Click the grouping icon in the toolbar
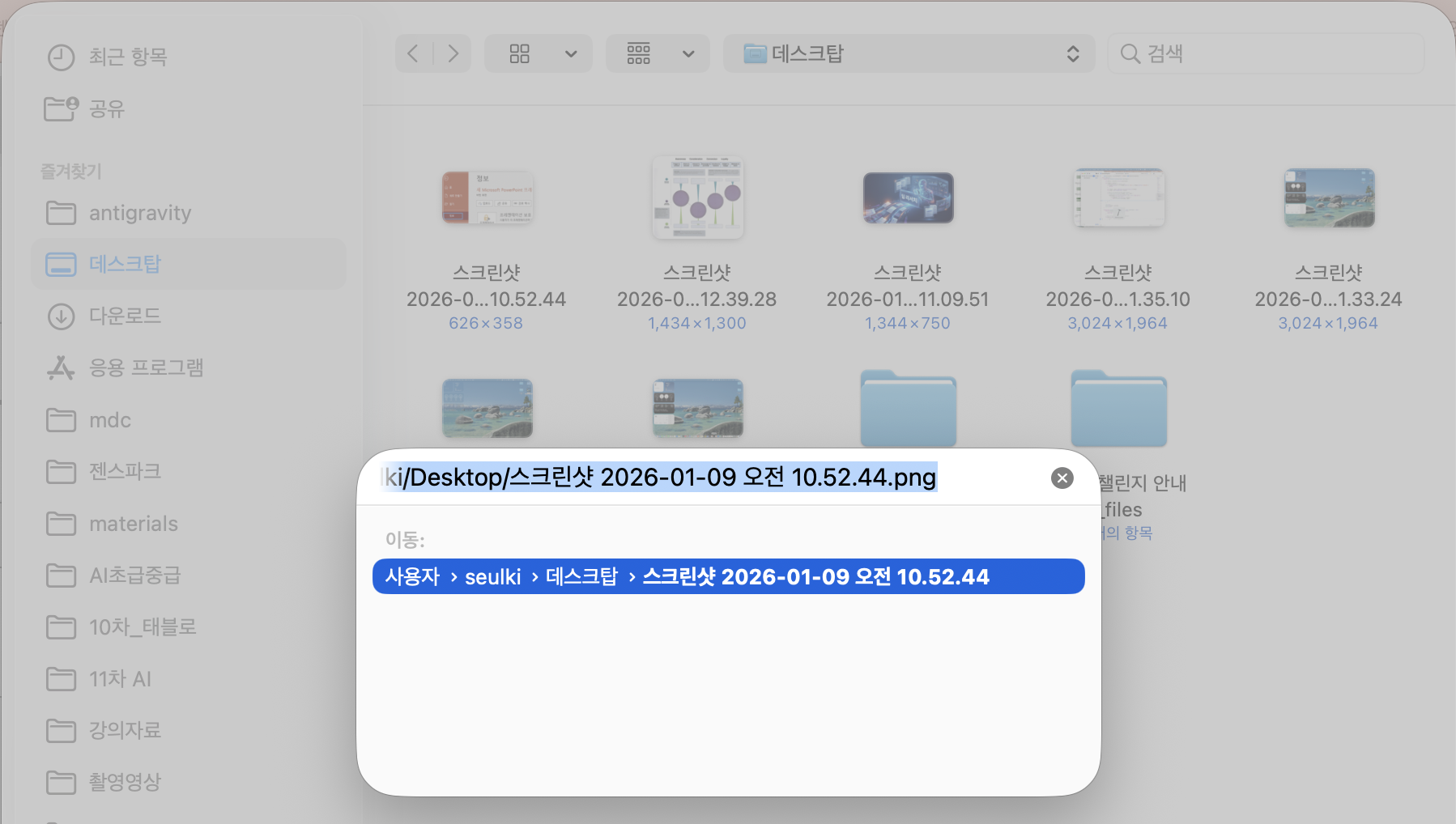The width and height of the screenshot is (1456, 824). coord(639,53)
